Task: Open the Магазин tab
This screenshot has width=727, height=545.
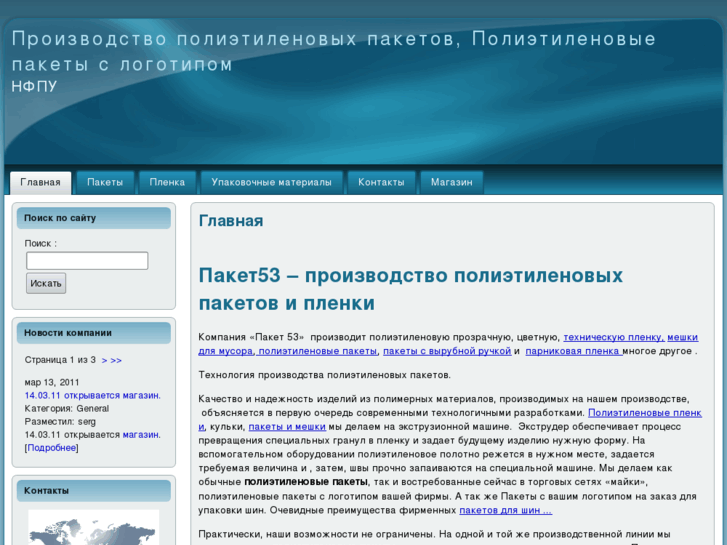Action: coord(452,182)
